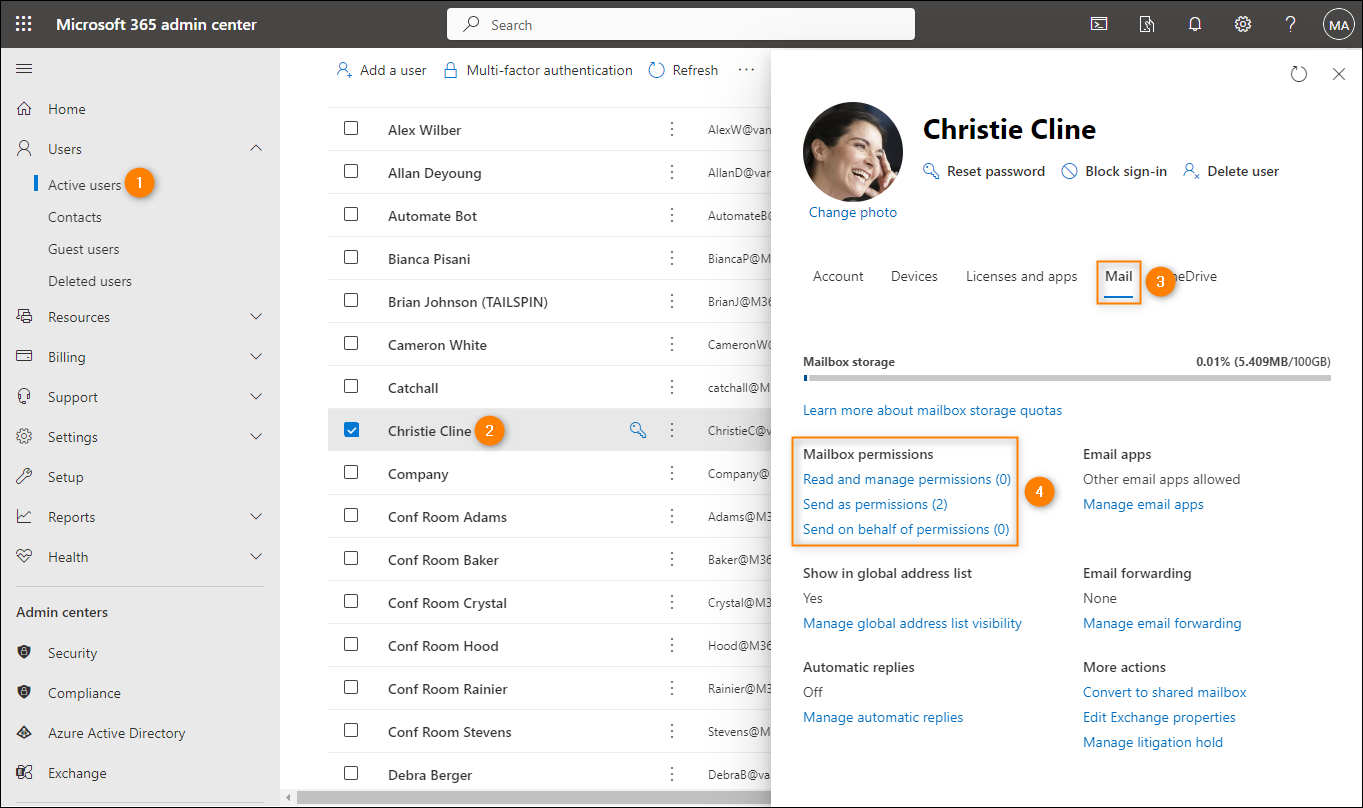This screenshot has height=808, width=1363.
Task: Select the Conf Room Stevens checkbox
Action: tap(351, 730)
